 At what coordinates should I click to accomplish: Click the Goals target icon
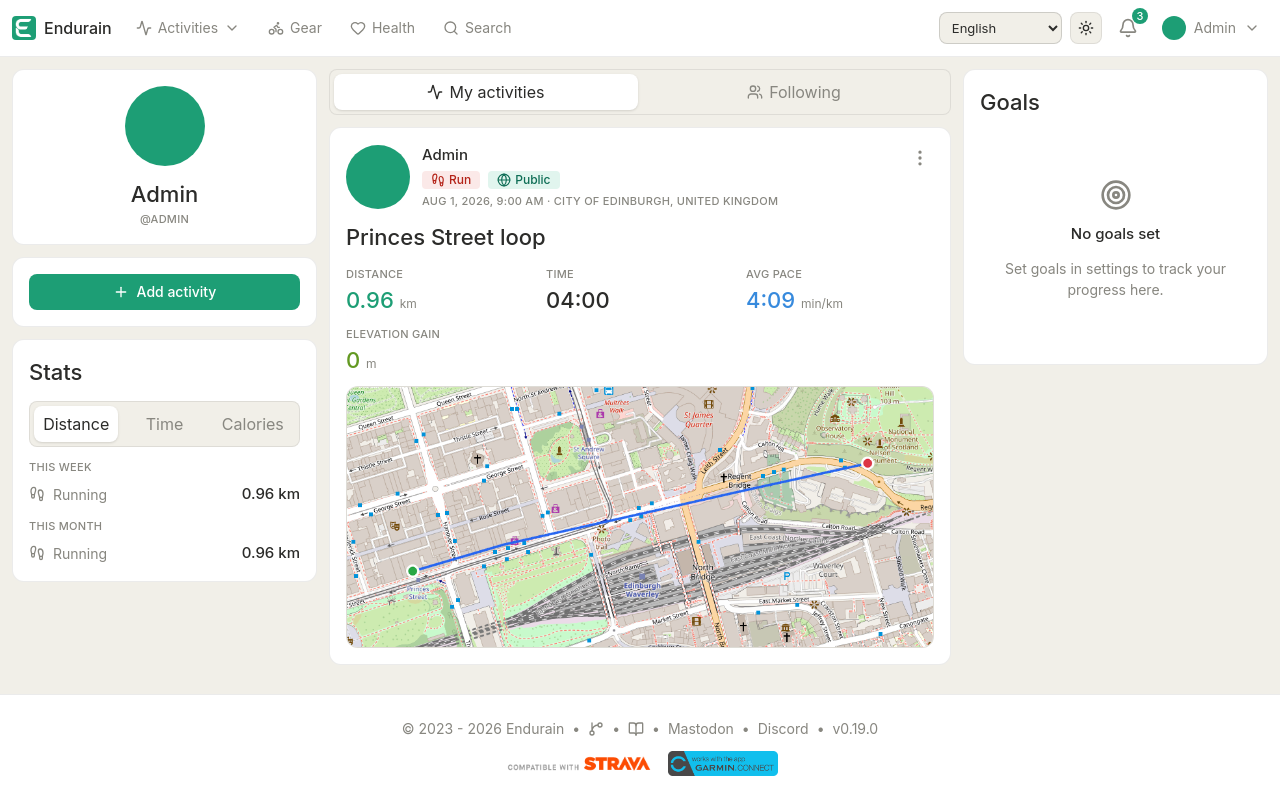(x=1116, y=195)
